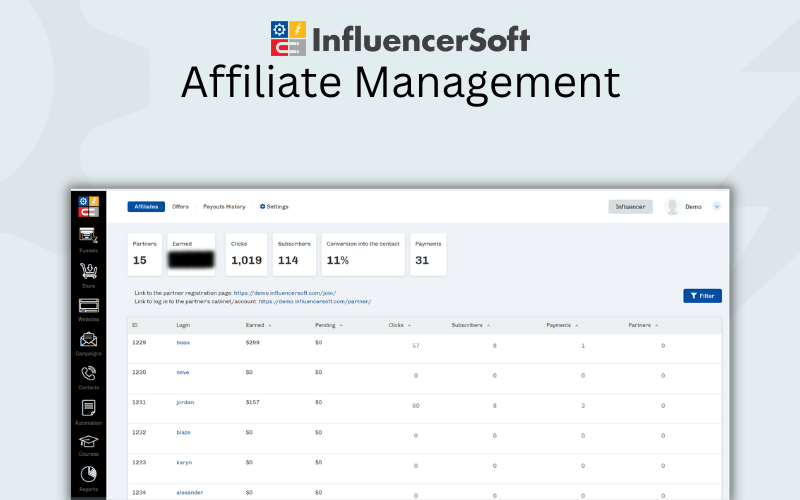Sort table by Partners column
The width and height of the screenshot is (800, 500).
point(643,326)
